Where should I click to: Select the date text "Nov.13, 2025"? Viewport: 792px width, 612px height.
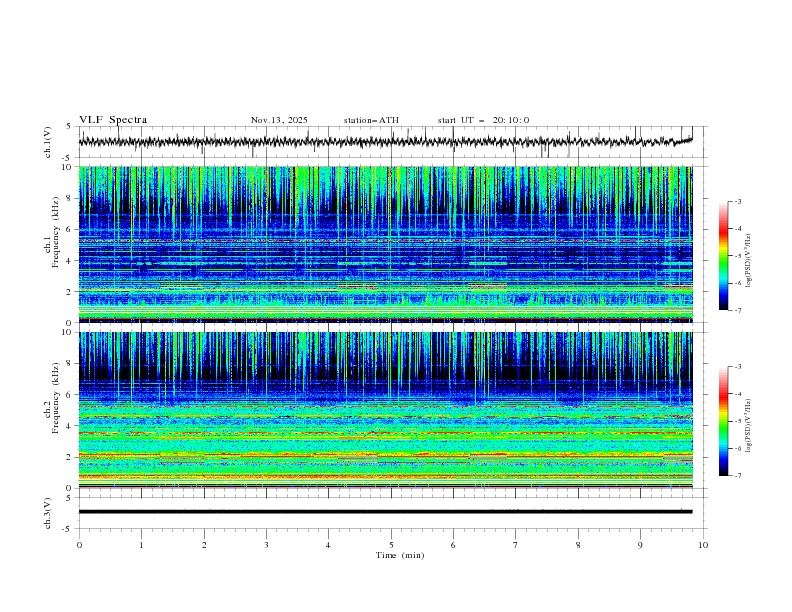pyautogui.click(x=279, y=120)
